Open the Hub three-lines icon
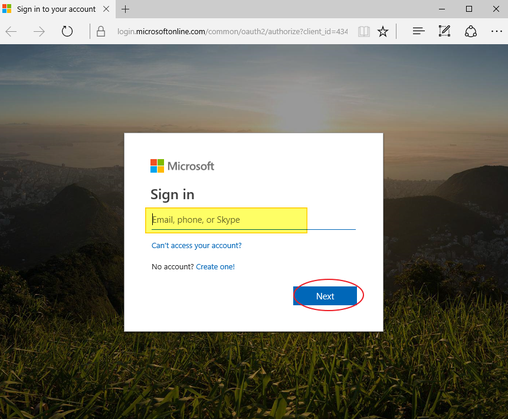Screen dimensions: 508x419 click(x=418, y=31)
